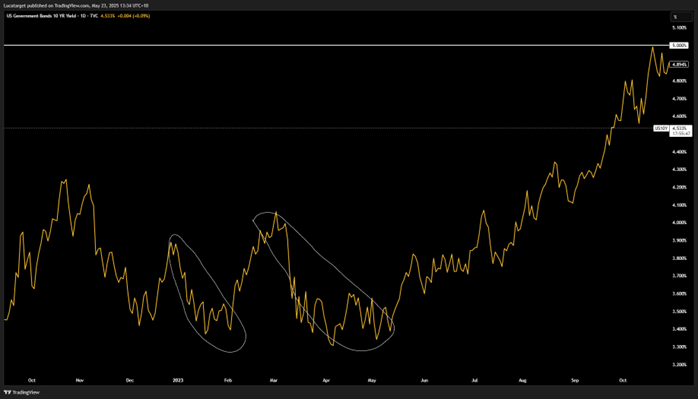Viewport: 698px width, 399px height.
Task: Click the Jun label on time axis
Action: point(424,380)
